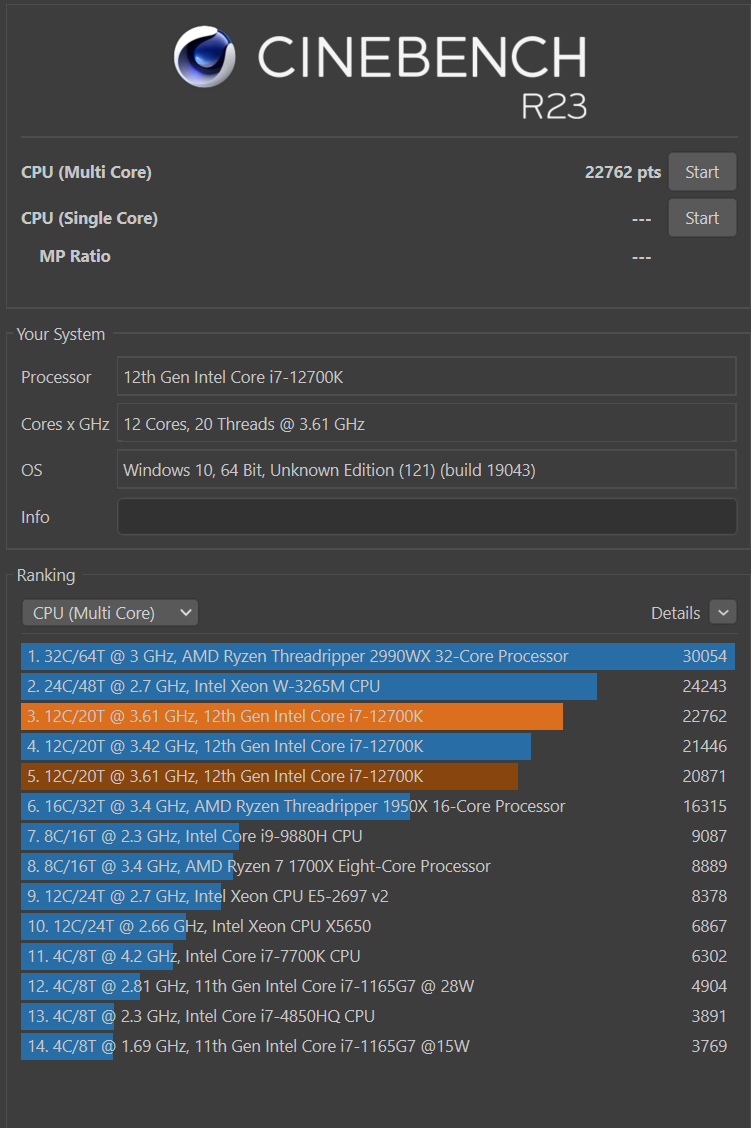Click the OS field showing Windows 10
This screenshot has width=751, height=1128.
pos(427,469)
